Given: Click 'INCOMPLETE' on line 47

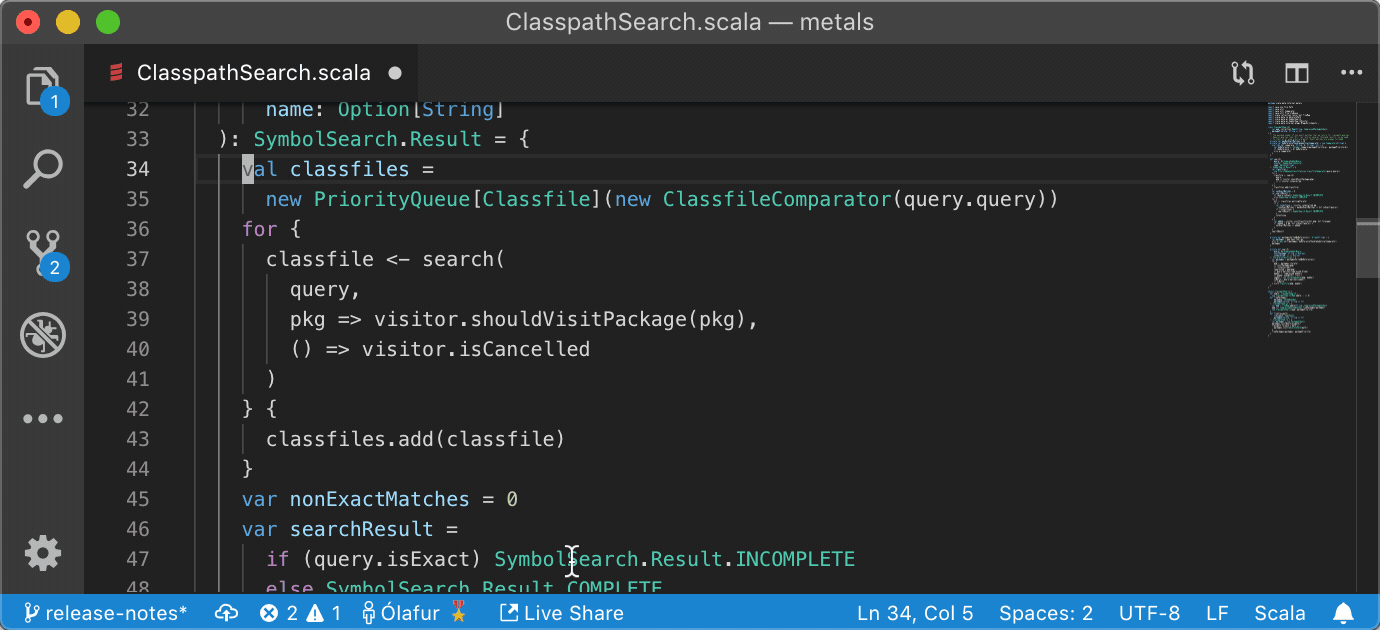Looking at the screenshot, I should click(x=796, y=559).
